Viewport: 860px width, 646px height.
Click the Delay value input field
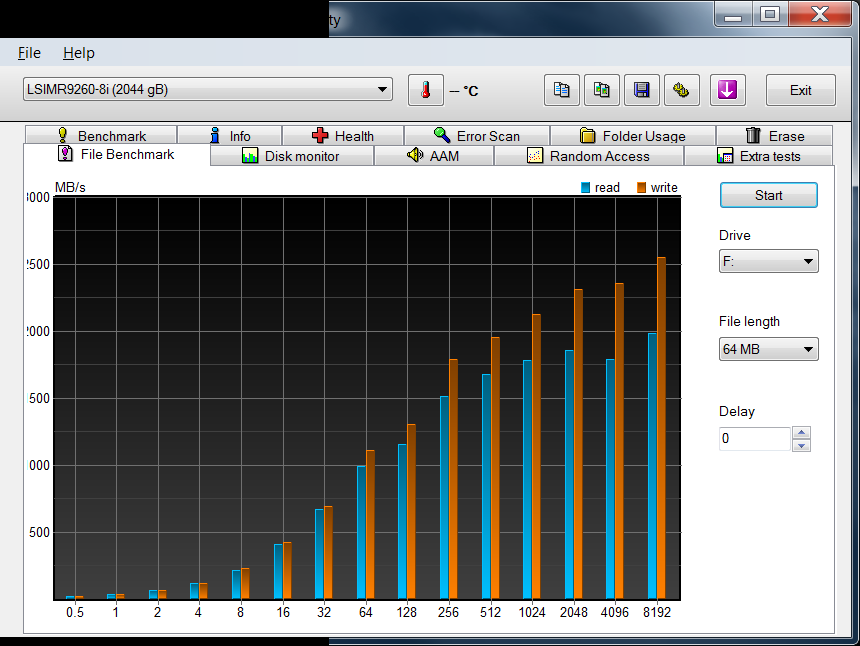pos(754,439)
